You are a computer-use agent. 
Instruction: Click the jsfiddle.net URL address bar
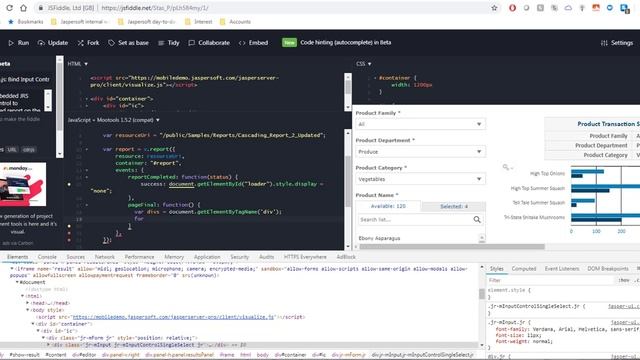pyautogui.click(x=261, y=8)
